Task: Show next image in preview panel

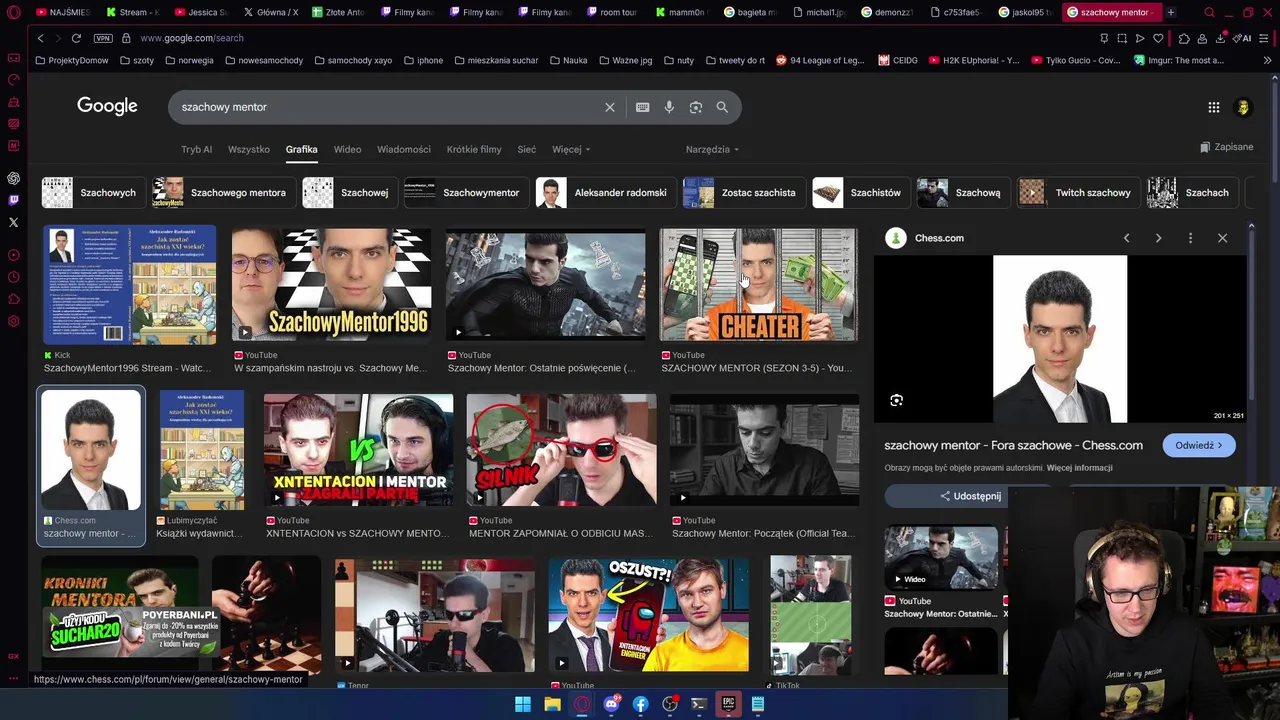Action: point(1158,238)
